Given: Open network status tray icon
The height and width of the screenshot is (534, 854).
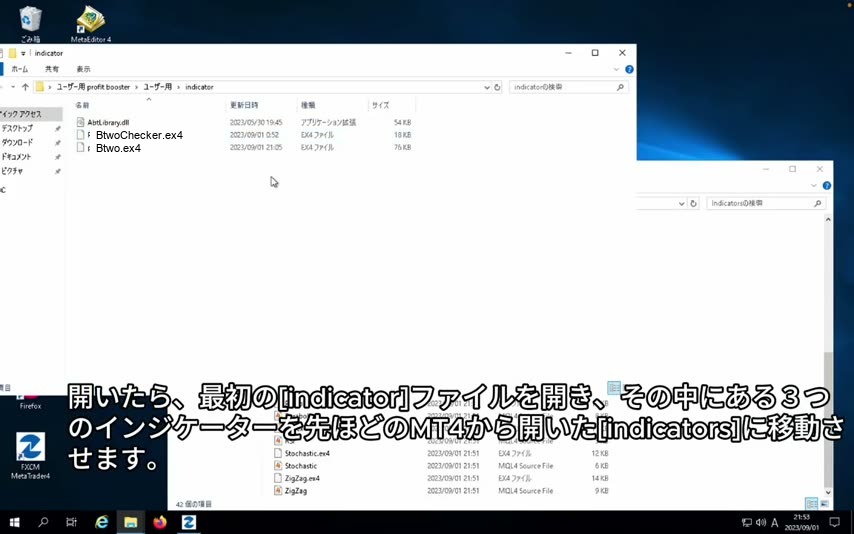Looking at the screenshot, I should pyautogui.click(x=747, y=523).
